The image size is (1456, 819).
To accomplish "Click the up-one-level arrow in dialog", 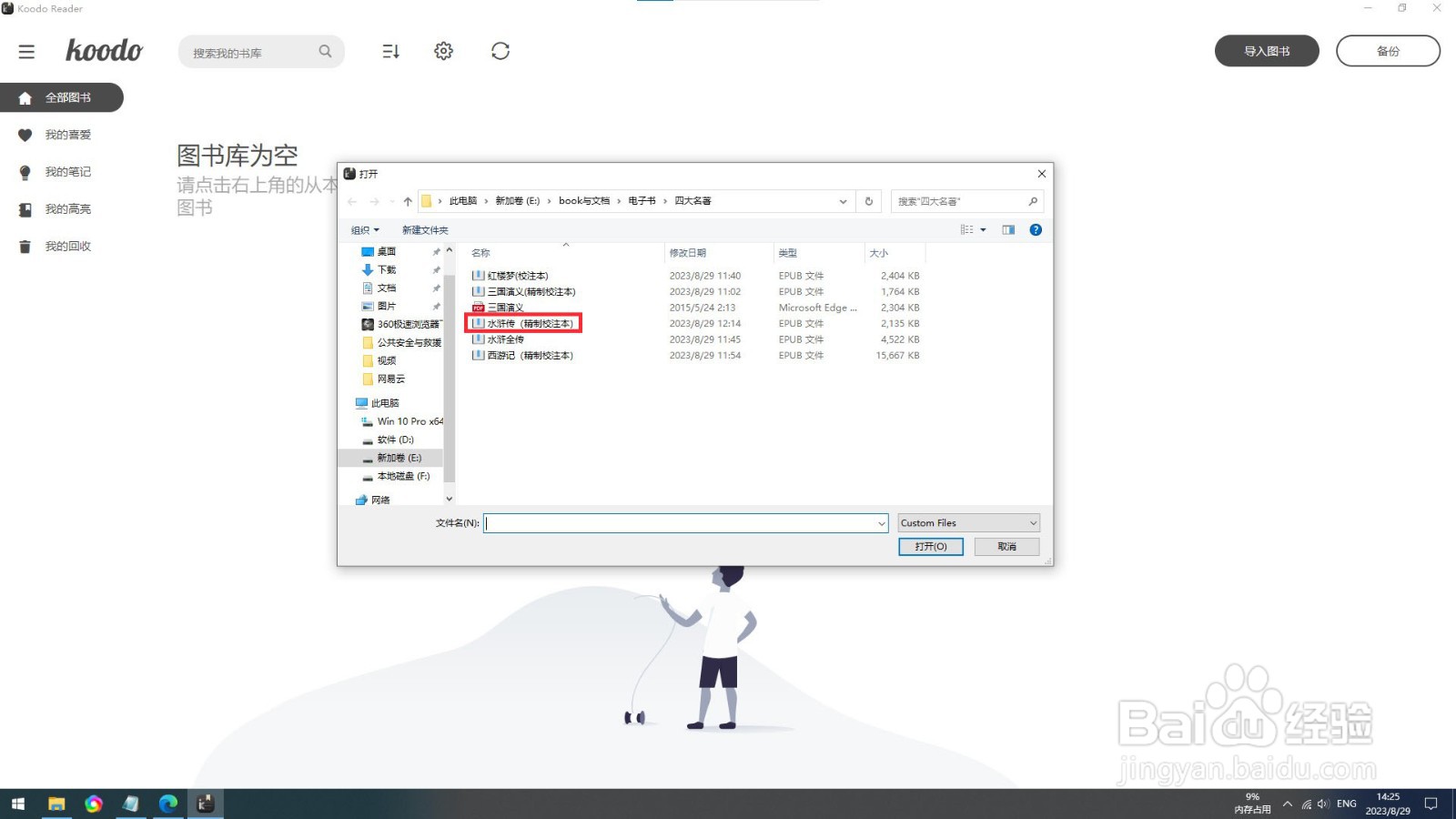I will pyautogui.click(x=408, y=201).
